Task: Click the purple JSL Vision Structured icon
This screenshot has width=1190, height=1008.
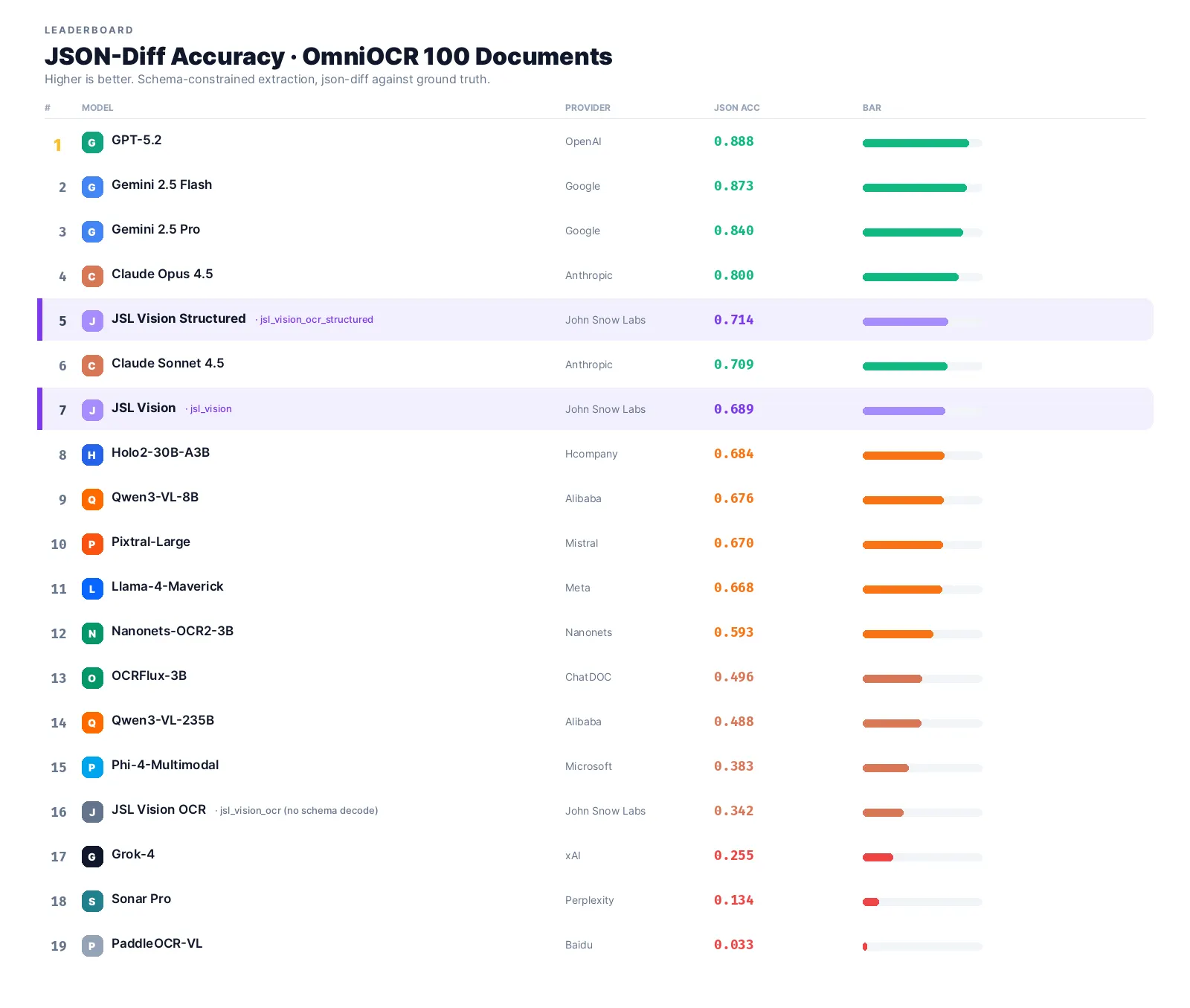Action: coord(92,321)
